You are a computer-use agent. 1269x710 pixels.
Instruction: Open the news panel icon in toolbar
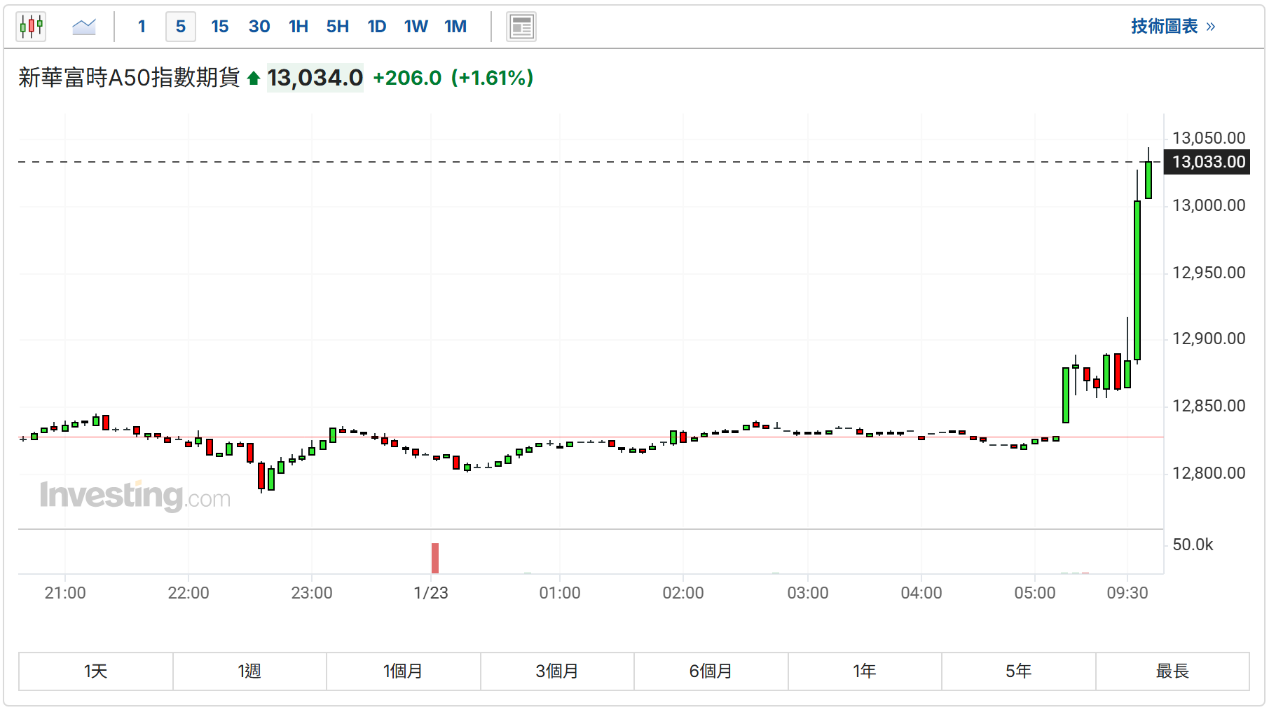(x=521, y=26)
